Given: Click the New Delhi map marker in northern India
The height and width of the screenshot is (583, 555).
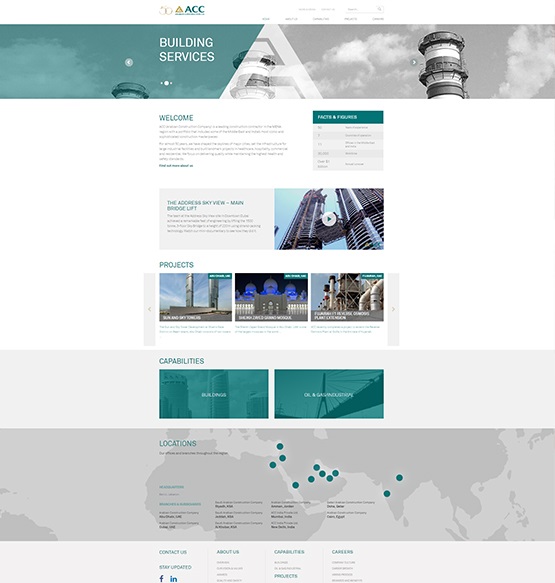Looking at the screenshot, I should pyautogui.click(x=399, y=477).
